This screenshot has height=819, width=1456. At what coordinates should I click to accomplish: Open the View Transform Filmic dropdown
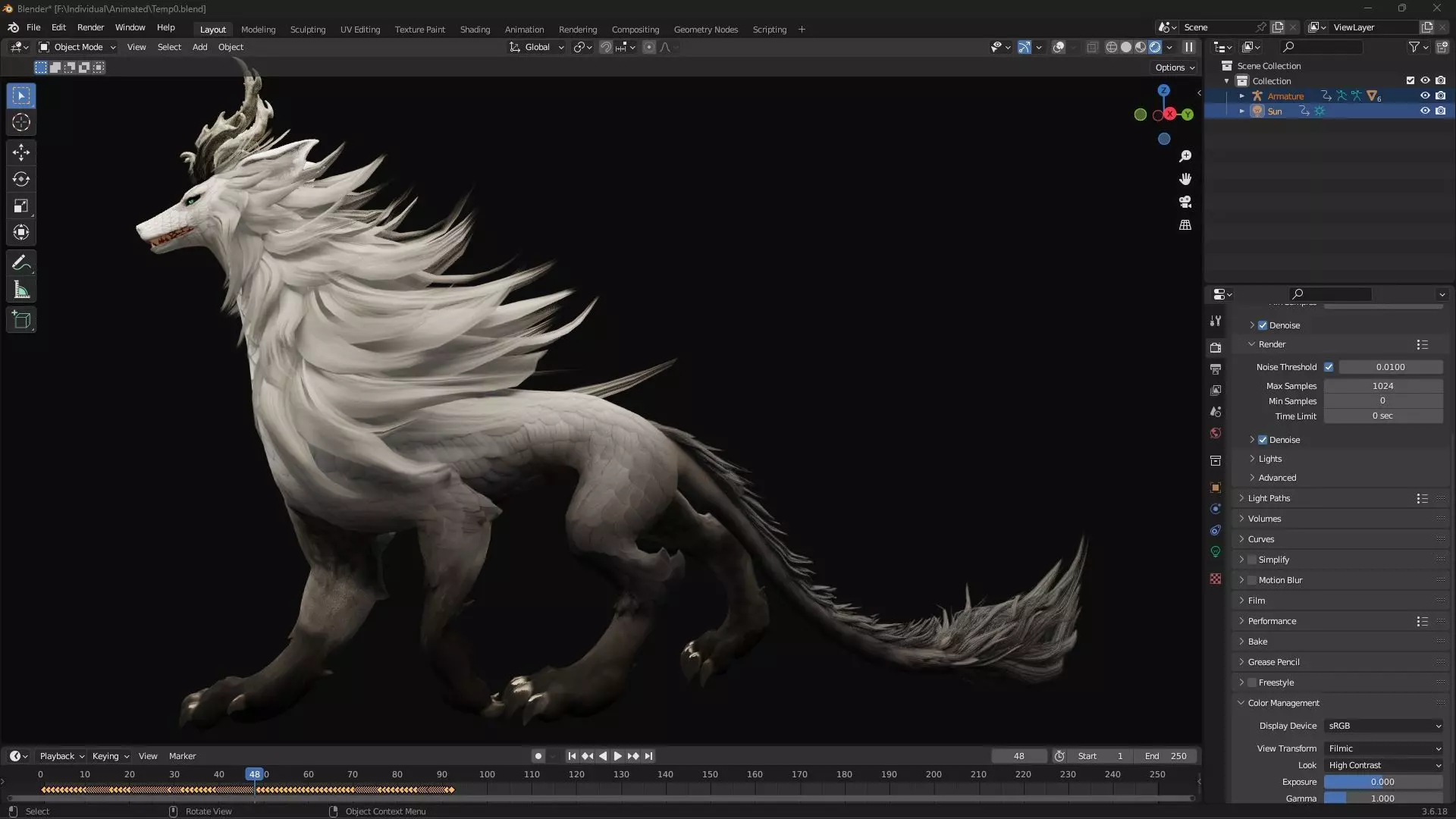click(1384, 748)
